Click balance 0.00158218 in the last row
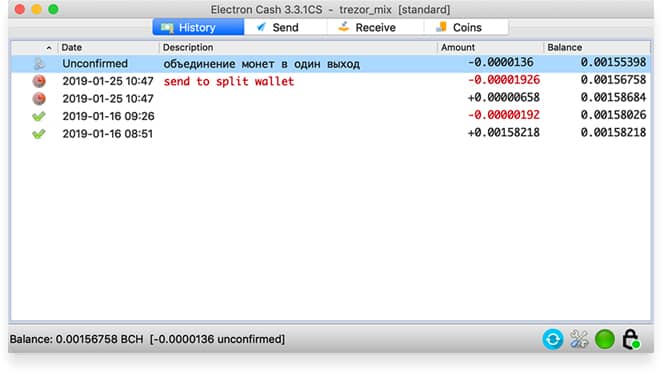The height and width of the screenshot is (373, 662). click(613, 133)
